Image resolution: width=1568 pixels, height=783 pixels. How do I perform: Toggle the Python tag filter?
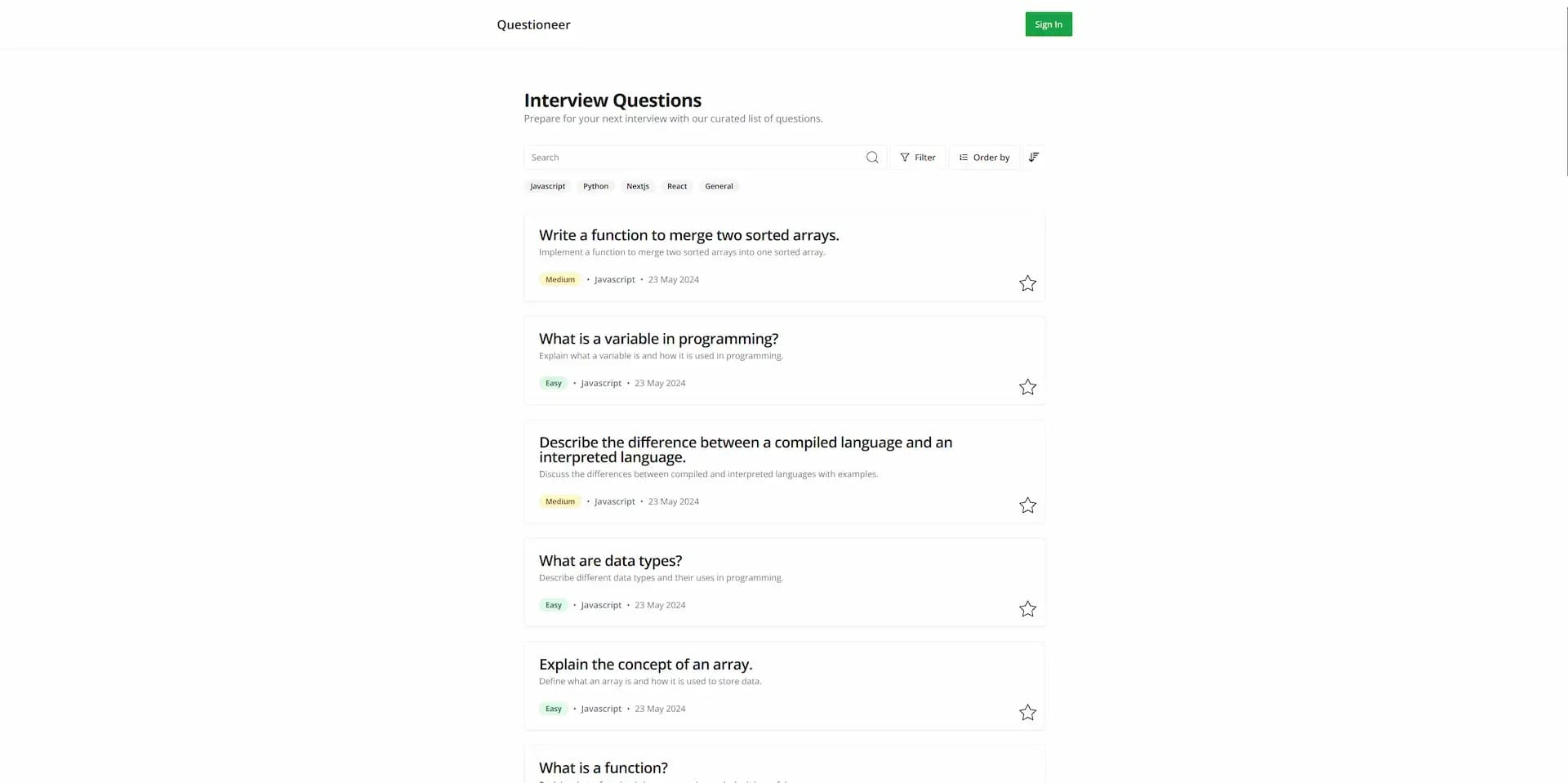click(595, 186)
